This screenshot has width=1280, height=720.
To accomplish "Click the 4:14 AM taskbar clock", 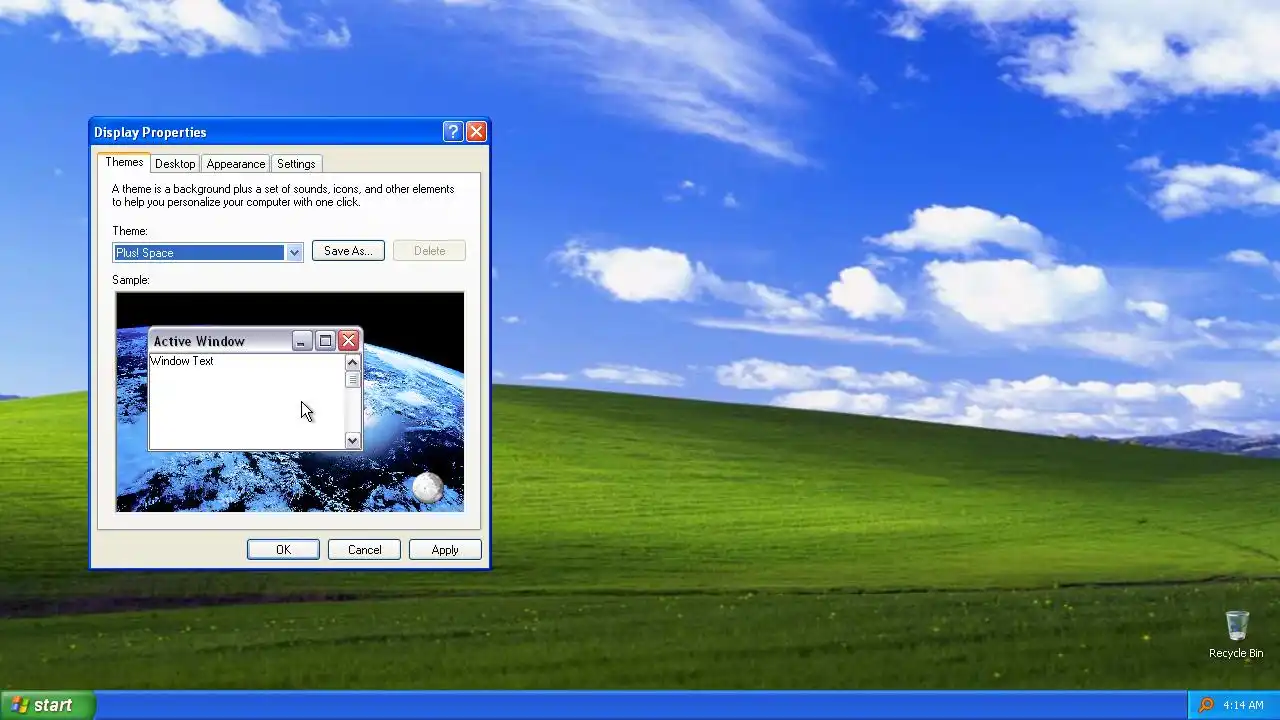I will coord(1243,705).
